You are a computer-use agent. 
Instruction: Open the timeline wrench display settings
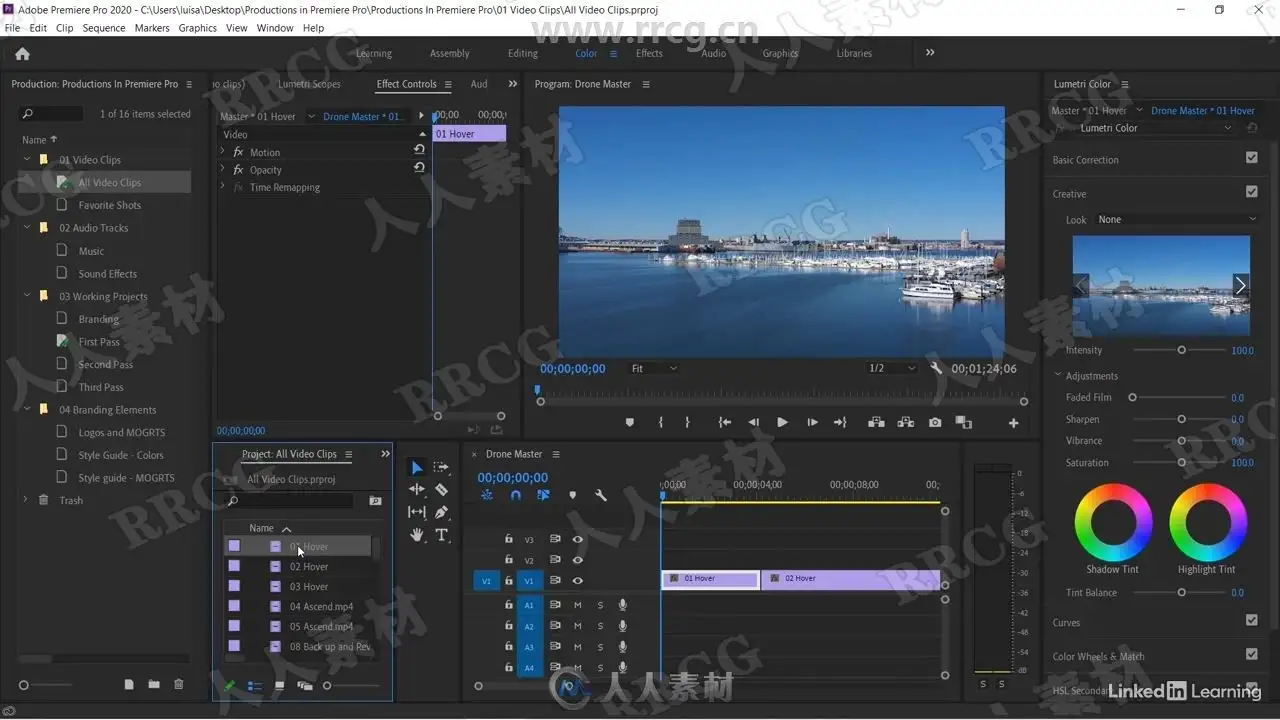tap(601, 495)
